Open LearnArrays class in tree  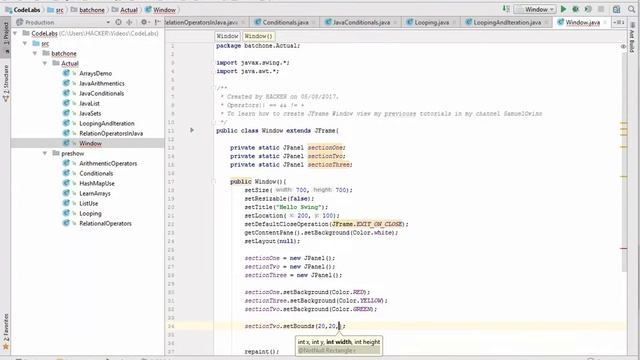[x=95, y=193]
